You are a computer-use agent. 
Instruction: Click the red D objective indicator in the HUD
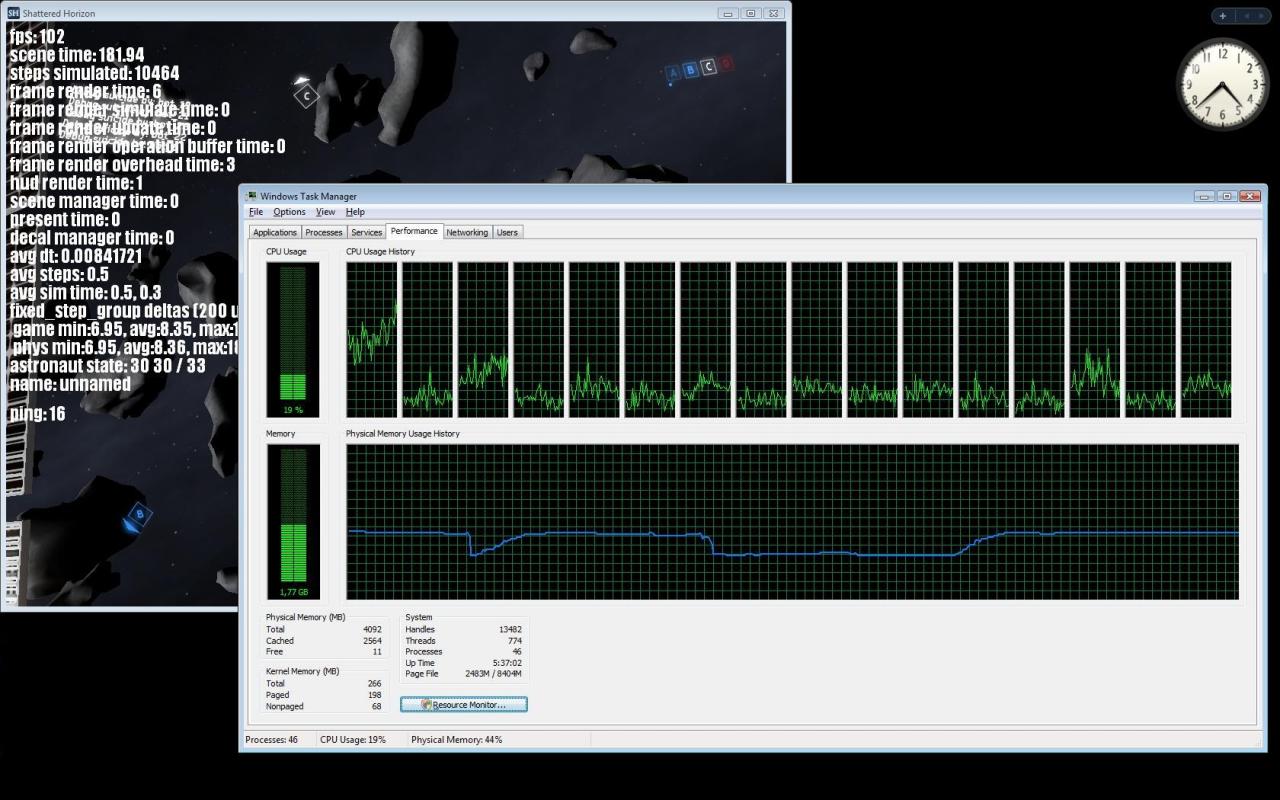pos(727,64)
